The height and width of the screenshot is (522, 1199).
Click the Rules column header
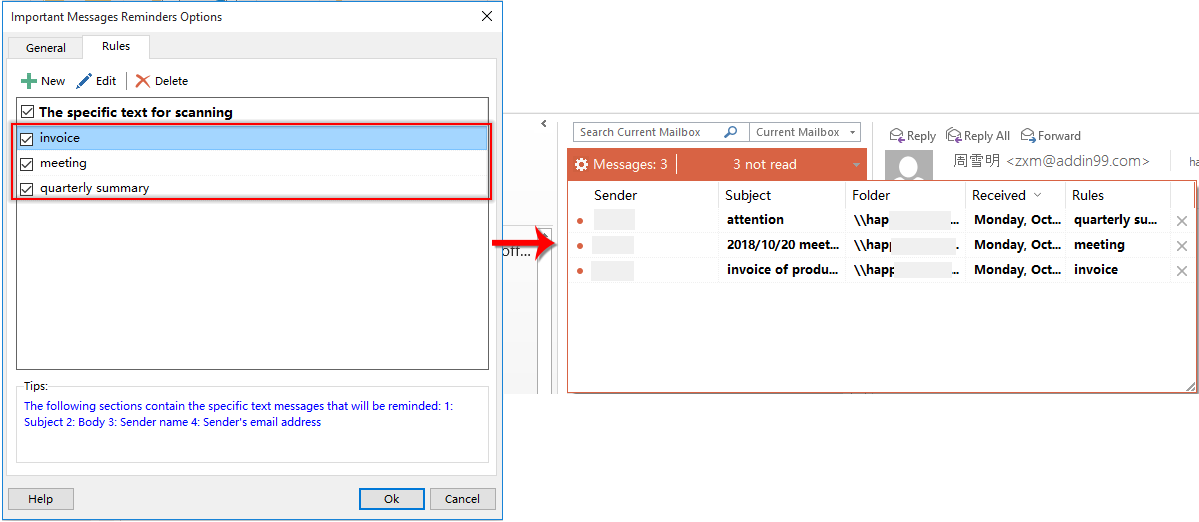(x=1087, y=195)
